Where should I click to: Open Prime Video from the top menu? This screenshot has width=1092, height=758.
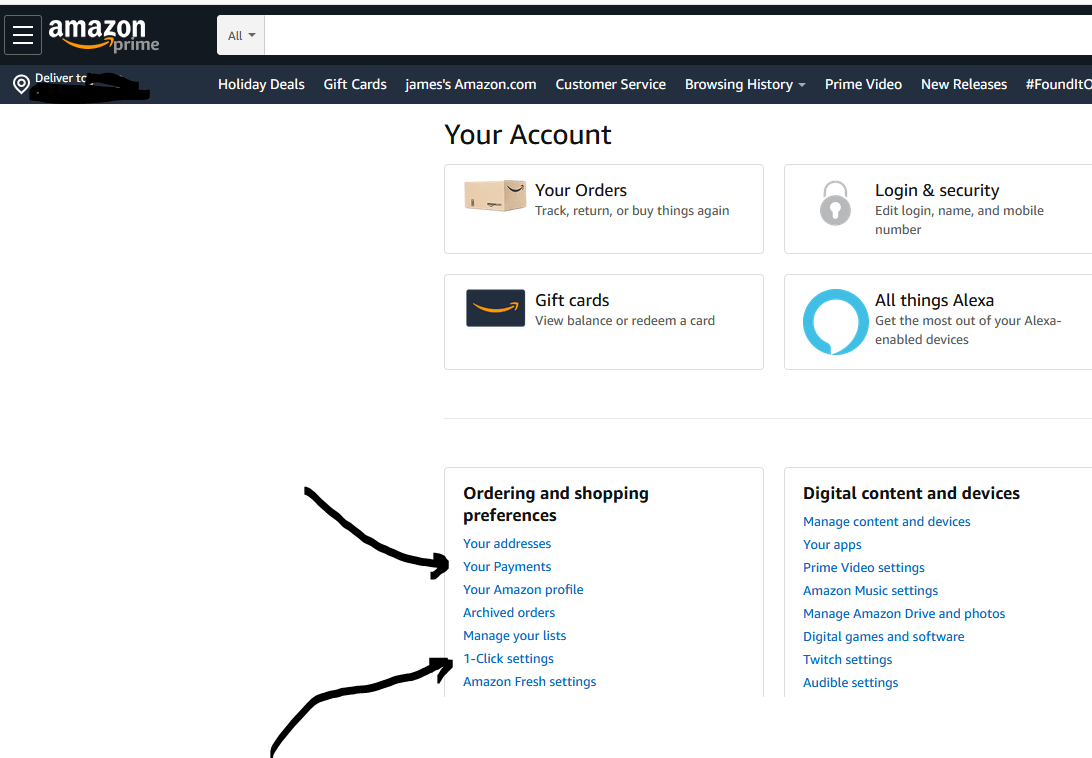pyautogui.click(x=862, y=84)
